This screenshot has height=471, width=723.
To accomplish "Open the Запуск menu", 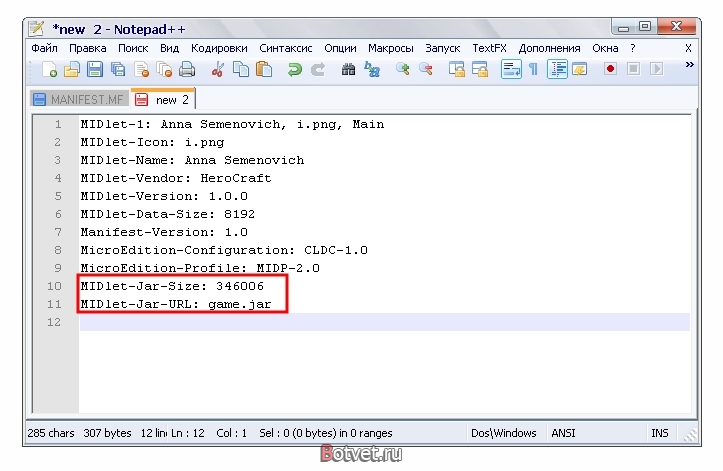I will 443,48.
